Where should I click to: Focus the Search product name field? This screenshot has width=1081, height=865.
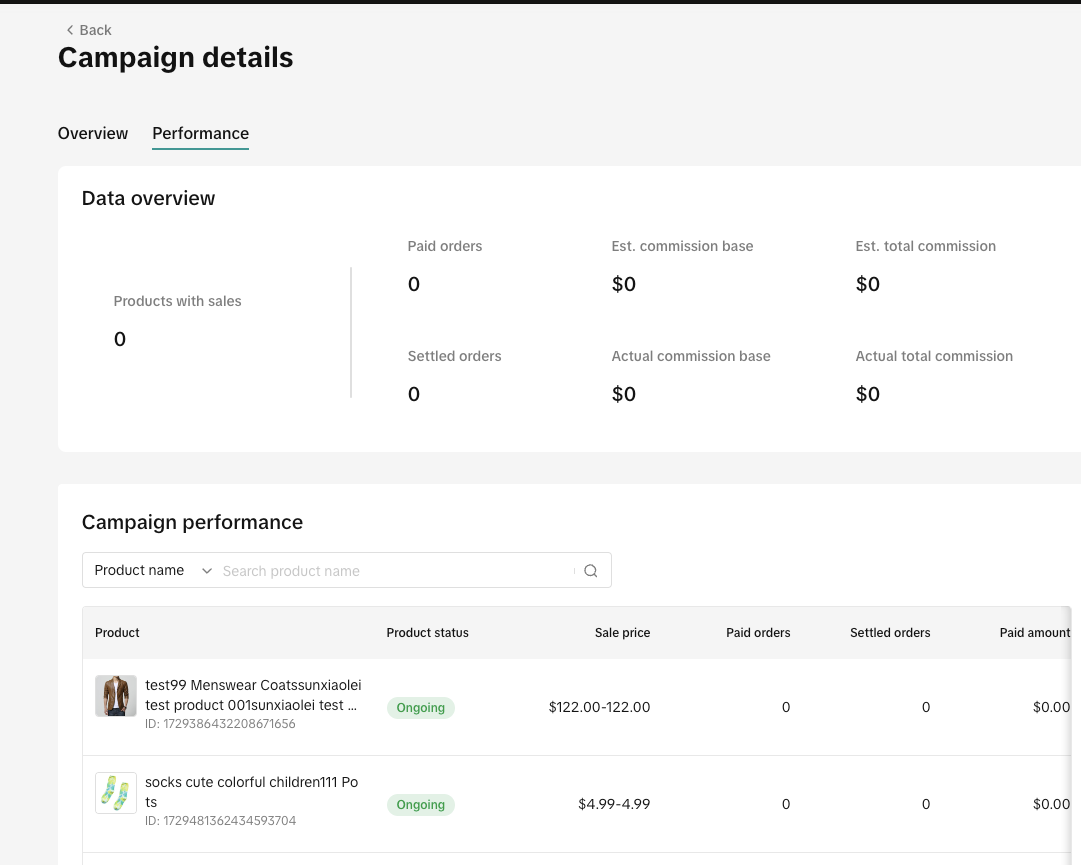click(395, 571)
